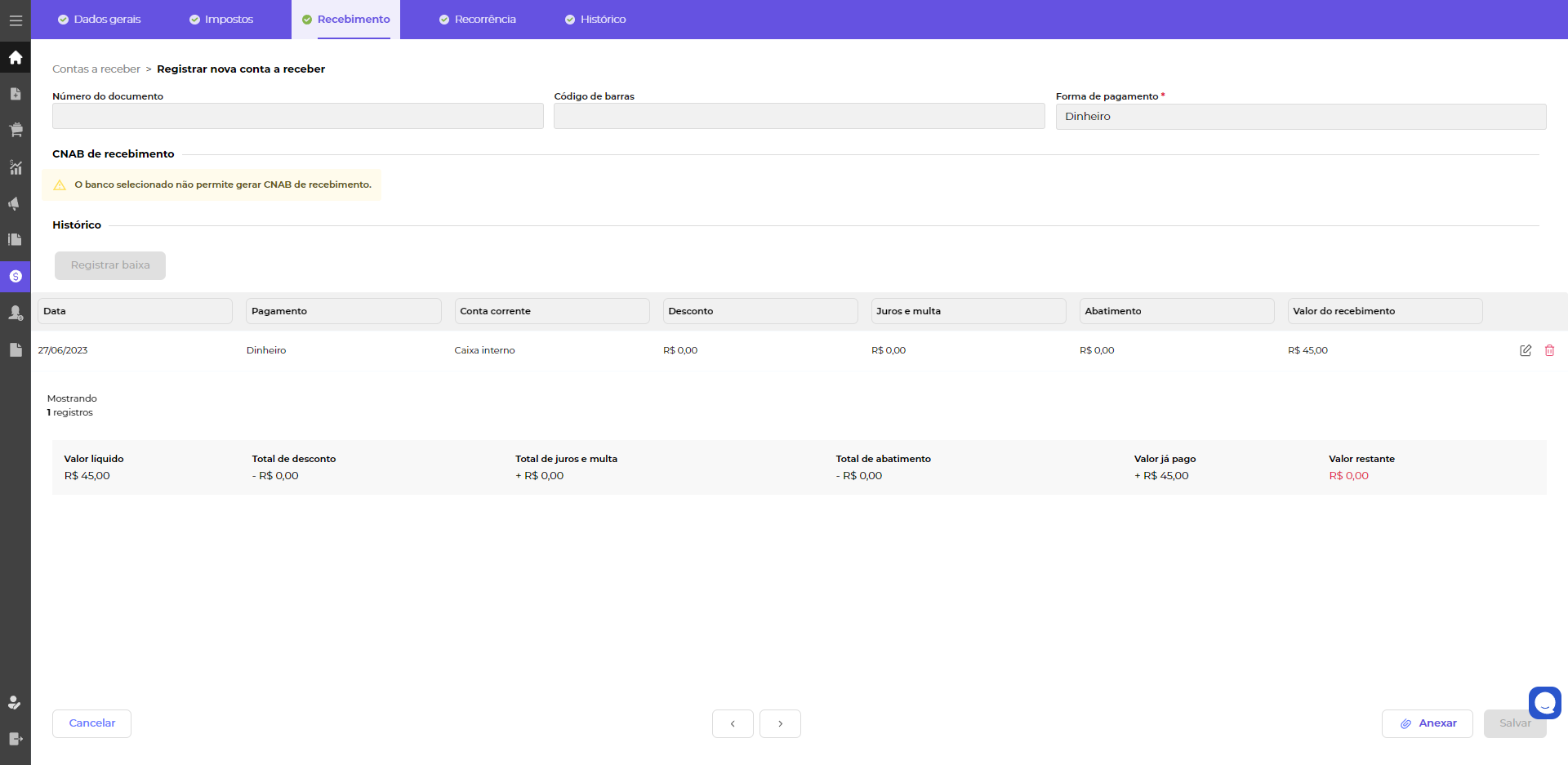Click the Número do documento field
This screenshot has height=765, width=1568.
[297, 116]
